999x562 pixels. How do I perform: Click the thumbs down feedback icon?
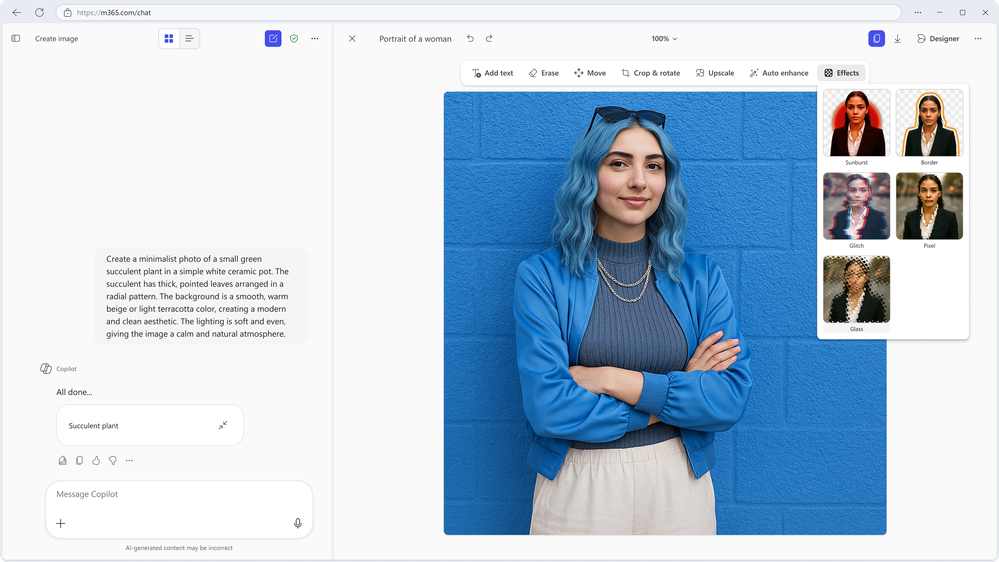(113, 461)
